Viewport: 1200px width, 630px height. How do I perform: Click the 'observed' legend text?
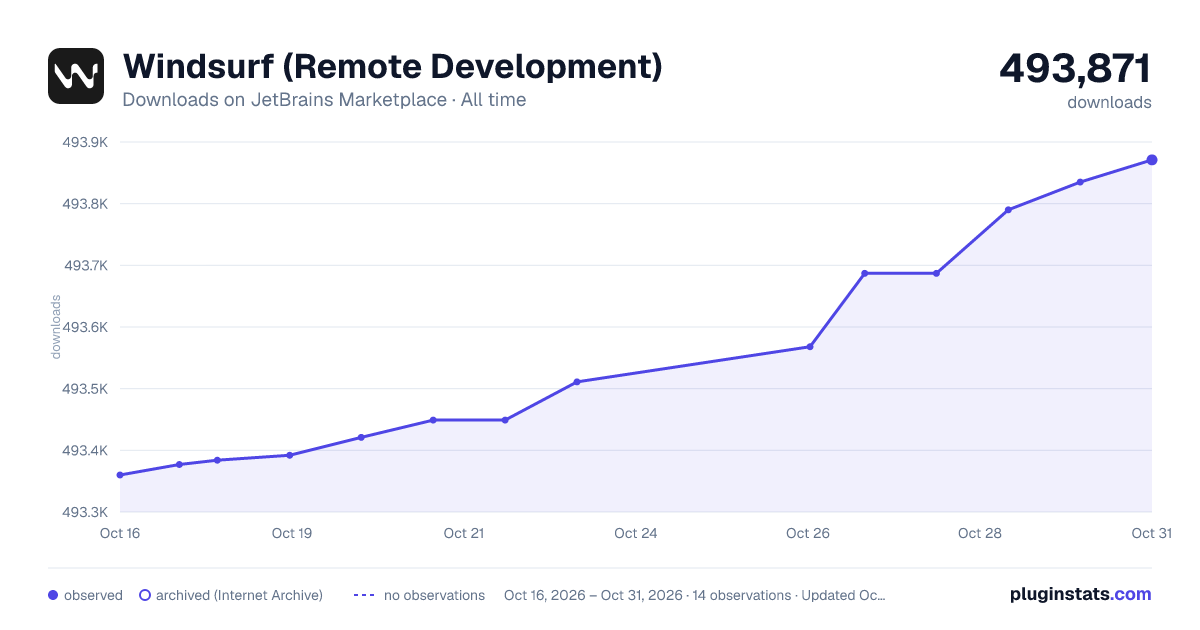[x=93, y=595]
